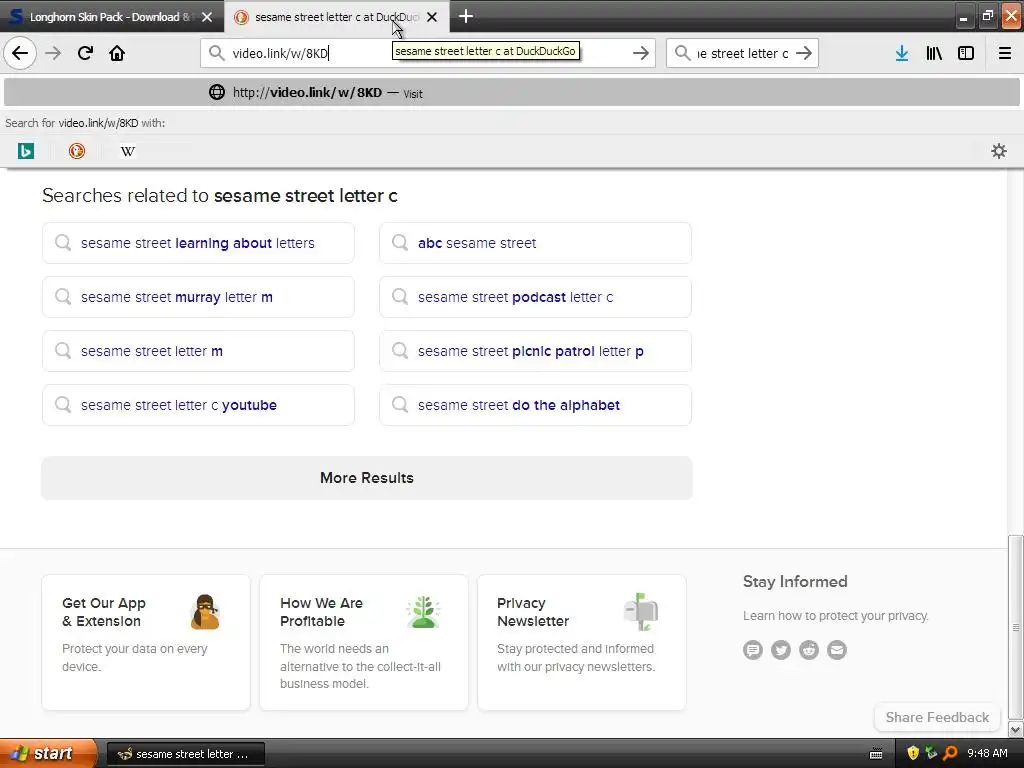Go back to the previous page
The height and width of the screenshot is (768, 1024).
[x=20, y=53]
